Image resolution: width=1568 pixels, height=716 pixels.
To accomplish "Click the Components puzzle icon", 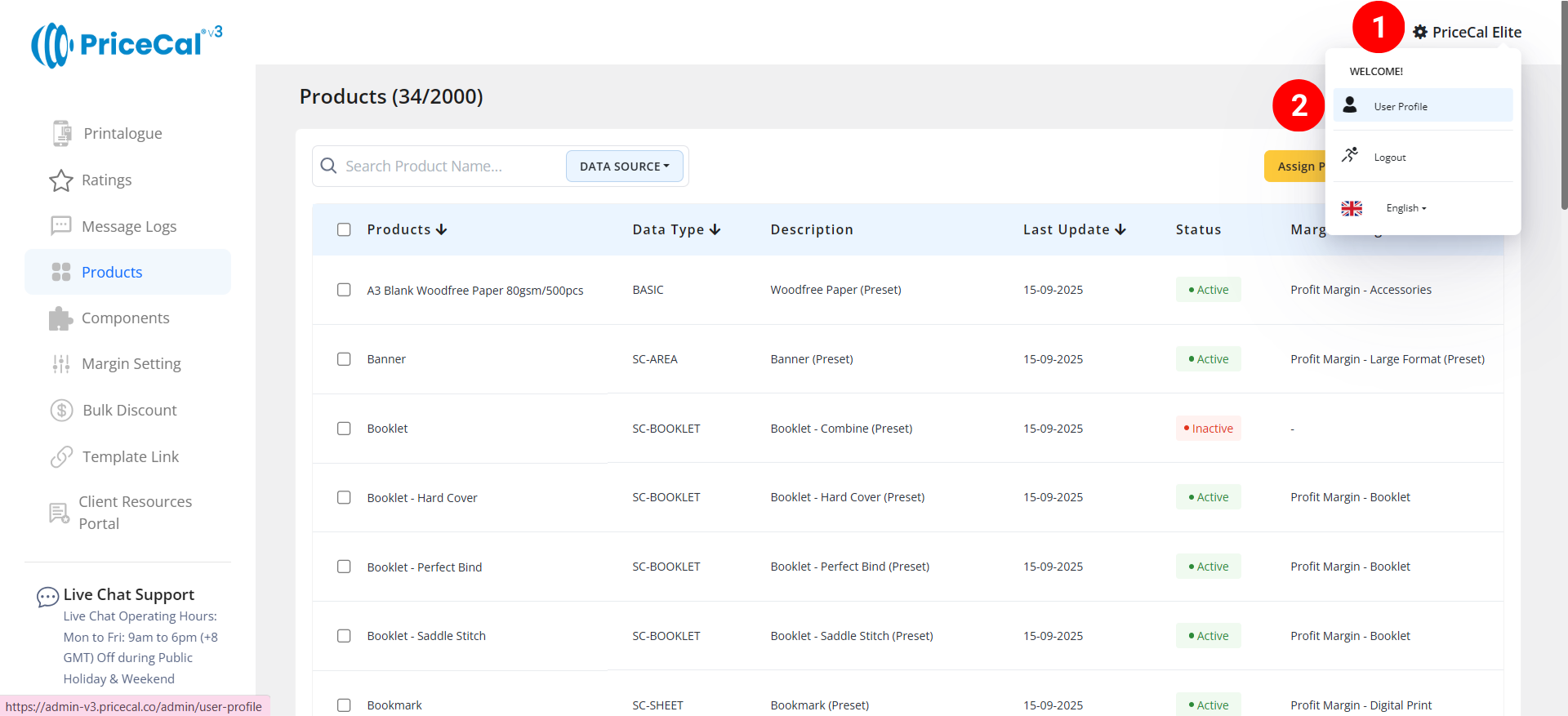I will click(61, 318).
